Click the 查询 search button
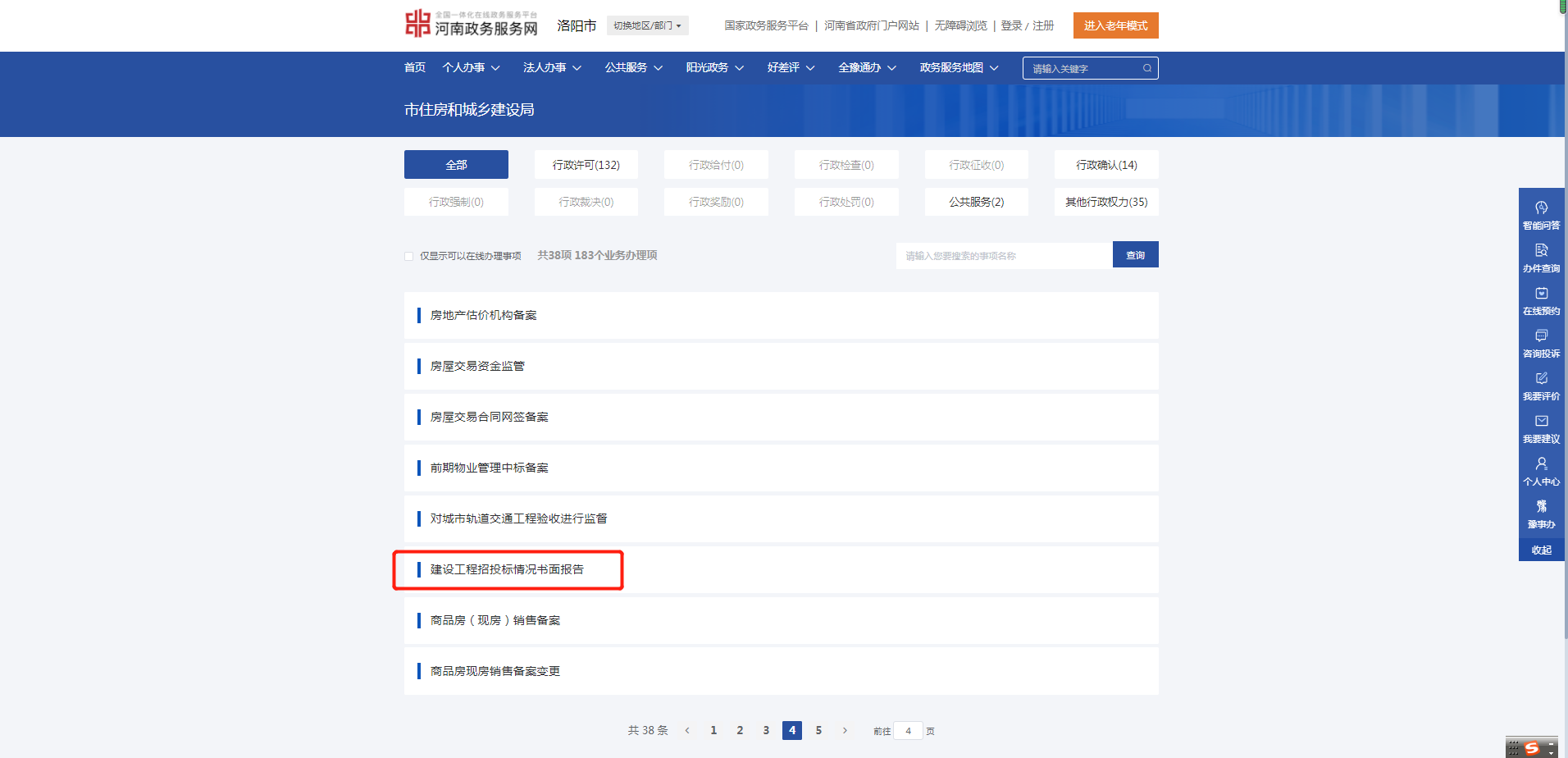This screenshot has width=1568, height=758. click(1135, 255)
